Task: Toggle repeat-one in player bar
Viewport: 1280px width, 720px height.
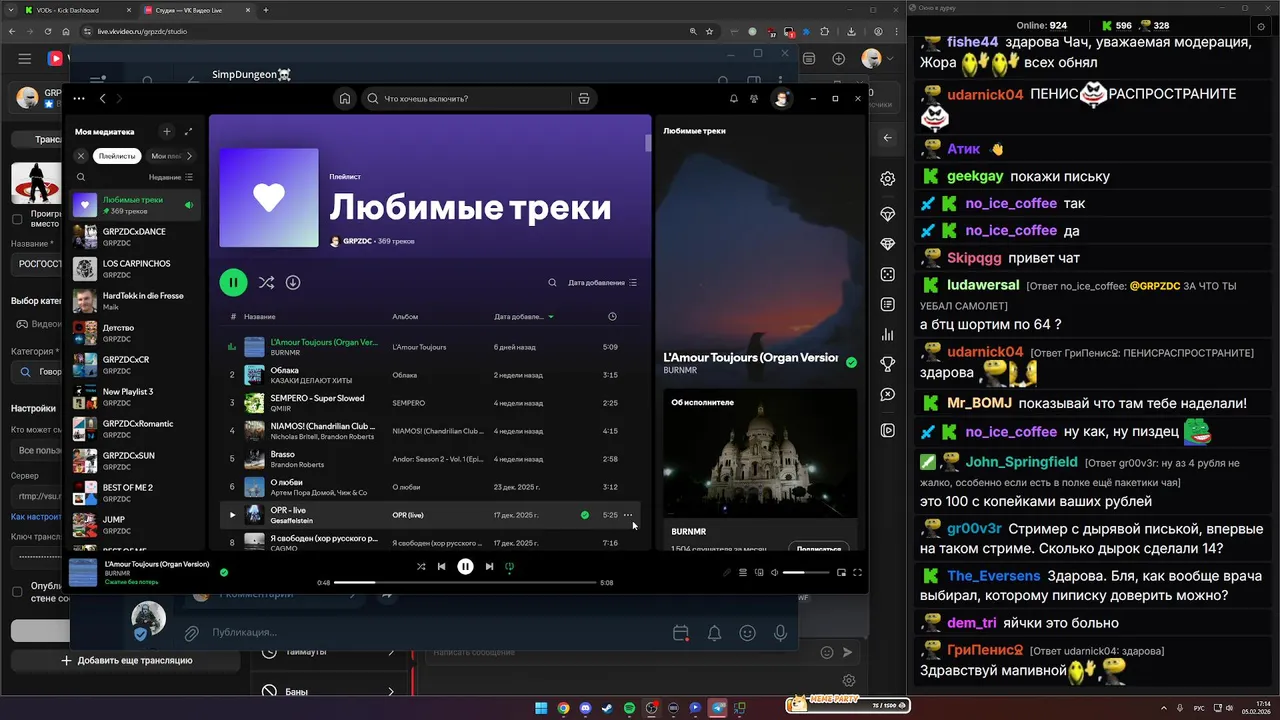Action: click(x=509, y=566)
